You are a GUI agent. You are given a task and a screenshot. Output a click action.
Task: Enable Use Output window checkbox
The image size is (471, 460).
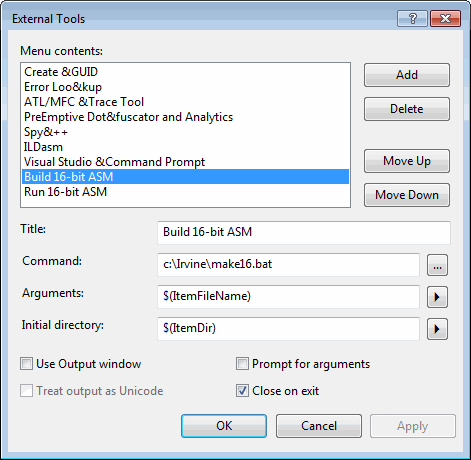26,364
